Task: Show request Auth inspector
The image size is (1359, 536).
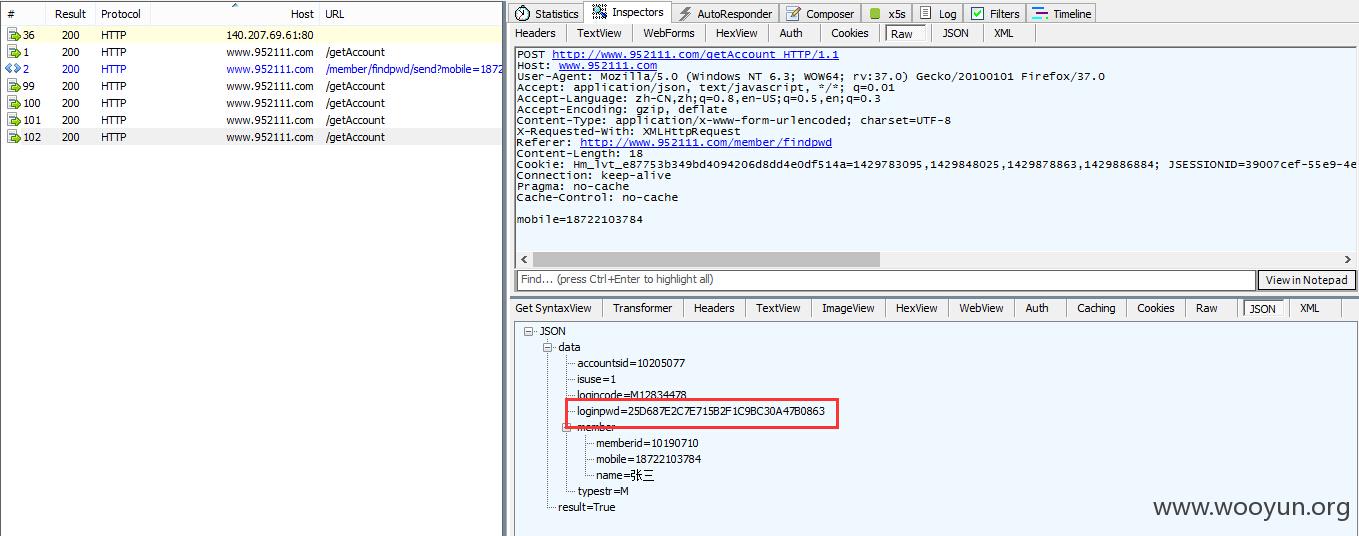Action: point(791,33)
